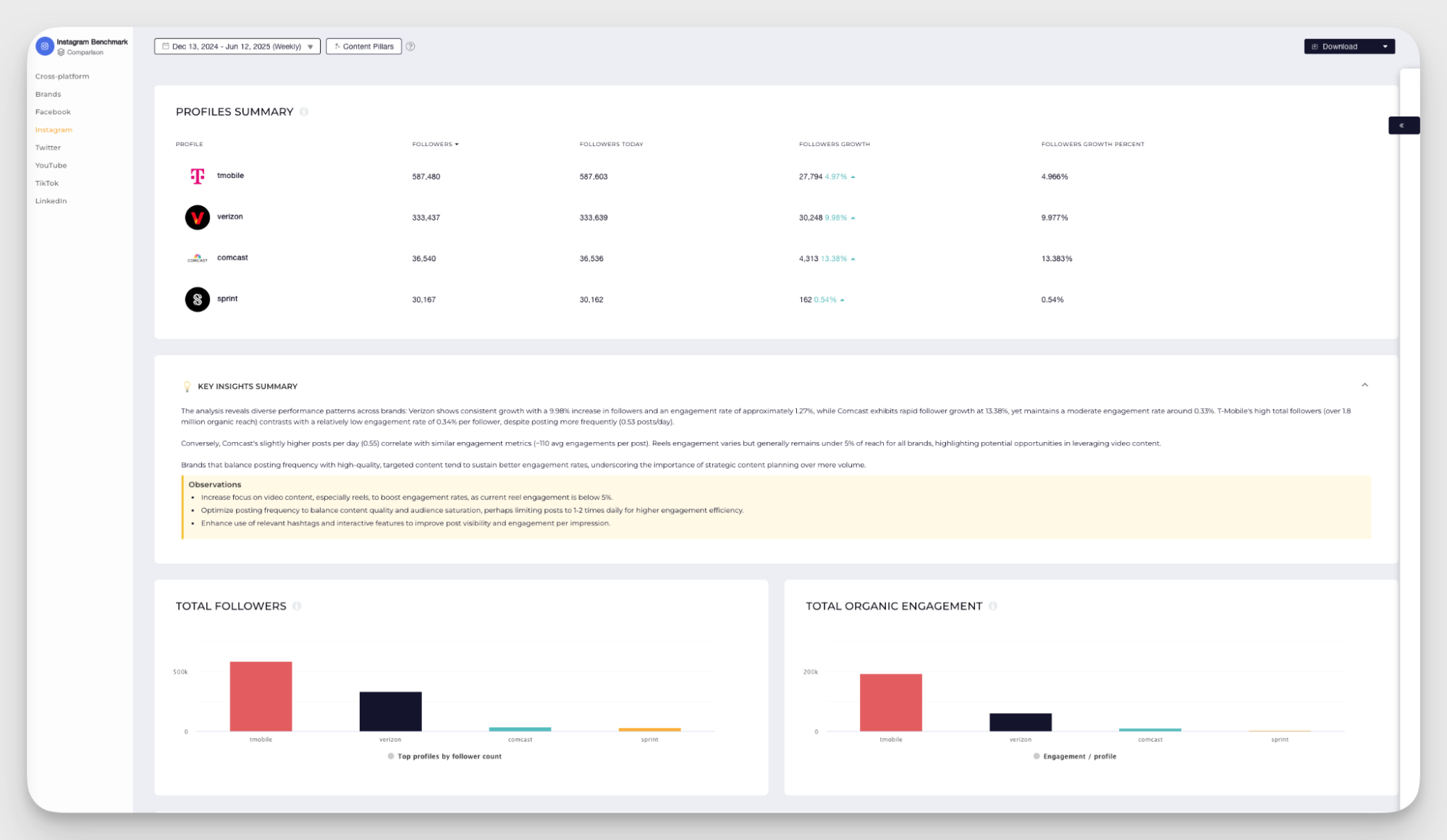Sort by Followers column header
This screenshot has height=840, width=1447.
click(435, 144)
